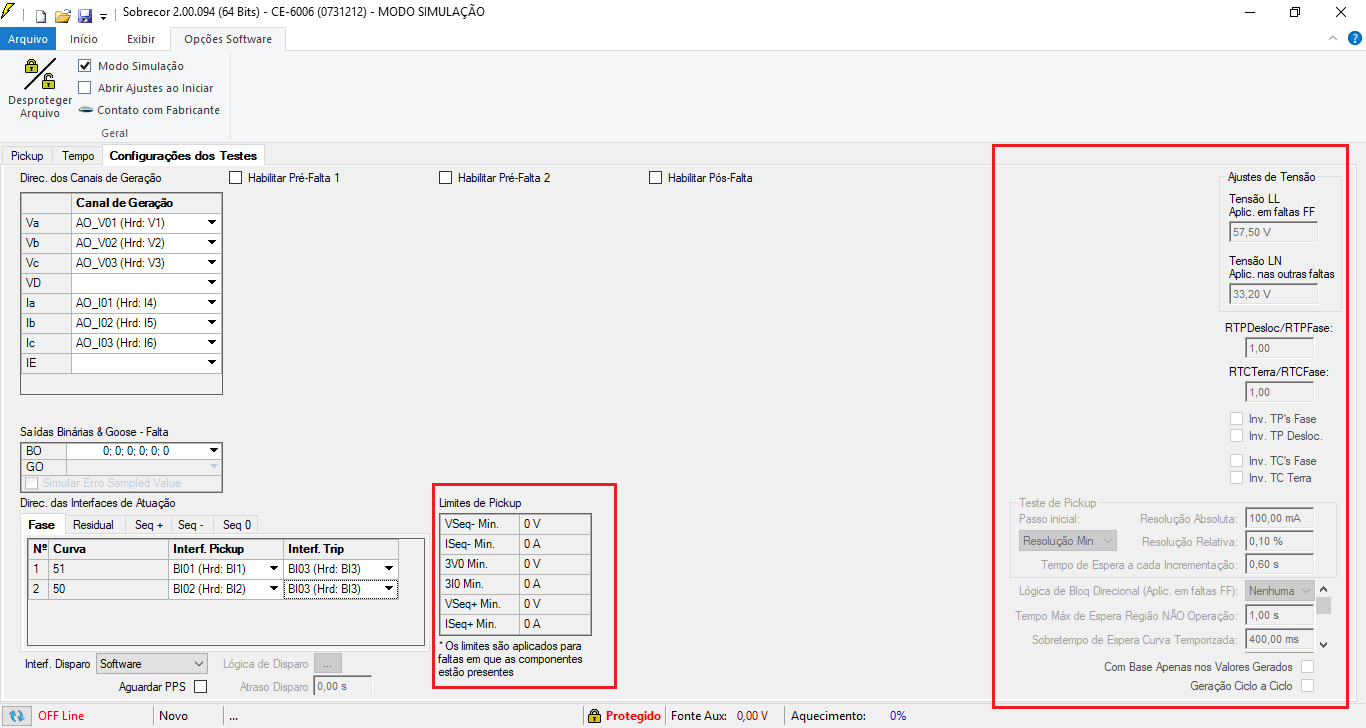Enable Habilitar Pré-Falta 2 checkbox

click(x=446, y=178)
